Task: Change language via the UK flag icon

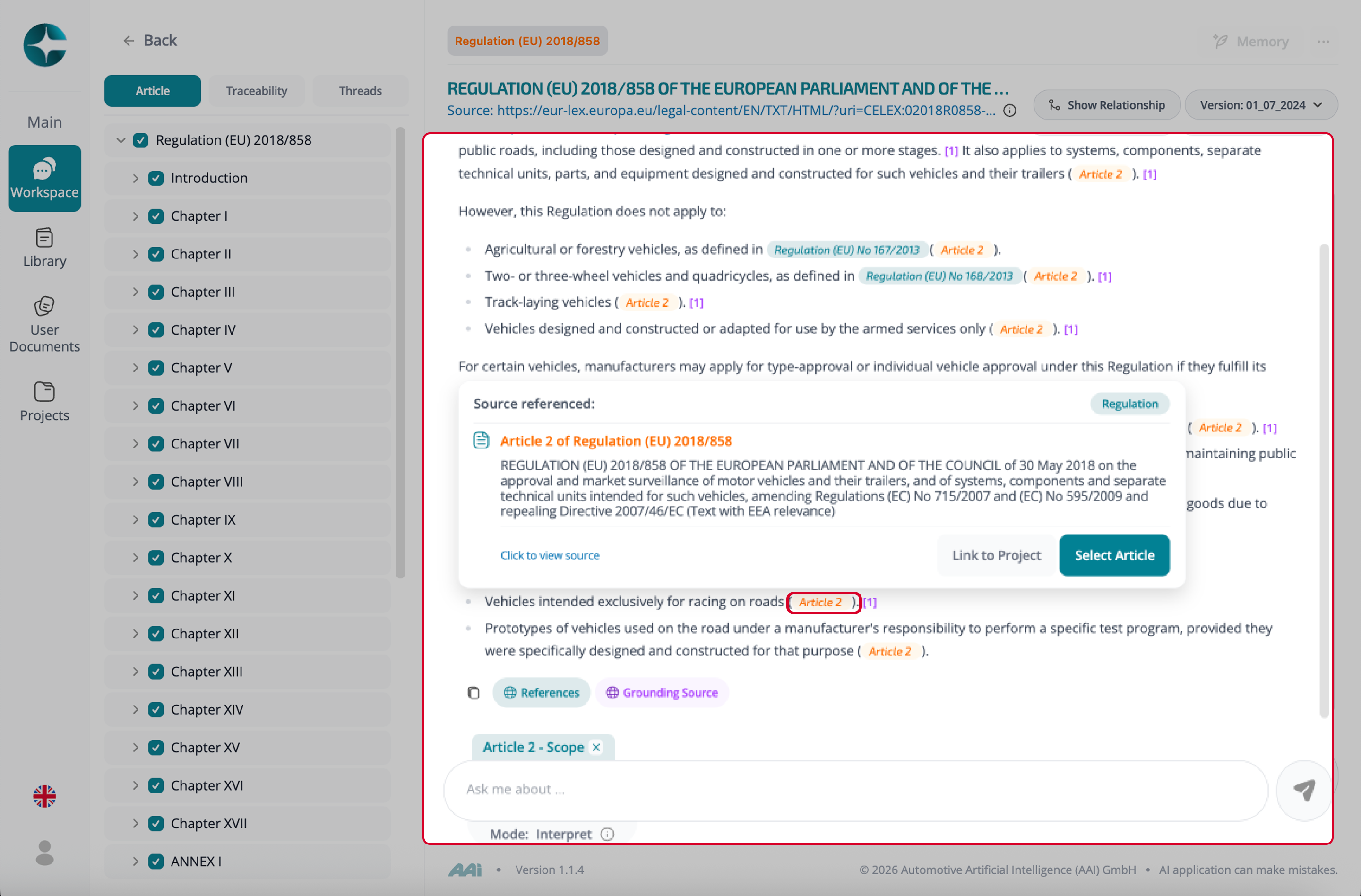Action: [44, 796]
